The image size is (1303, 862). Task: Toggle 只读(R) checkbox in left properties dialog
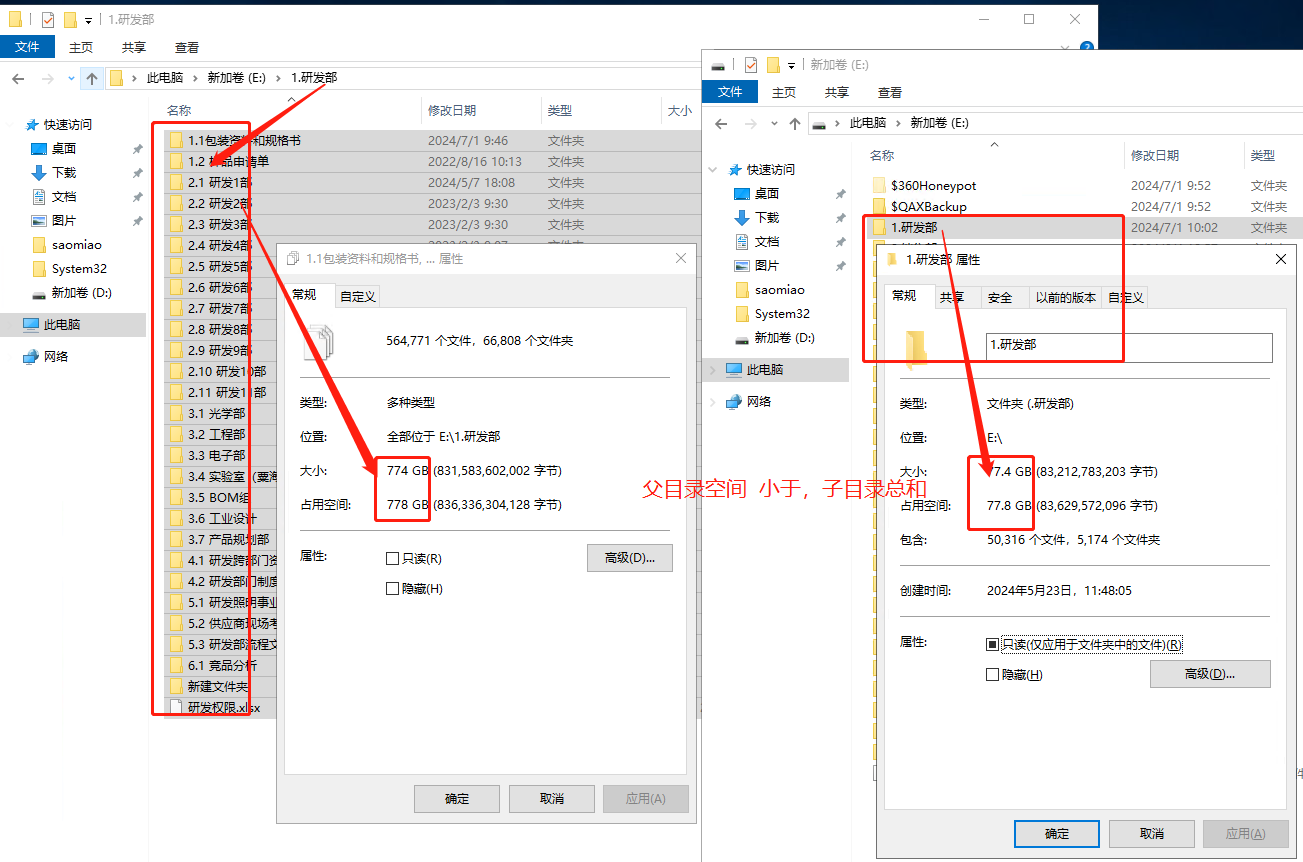click(392, 558)
